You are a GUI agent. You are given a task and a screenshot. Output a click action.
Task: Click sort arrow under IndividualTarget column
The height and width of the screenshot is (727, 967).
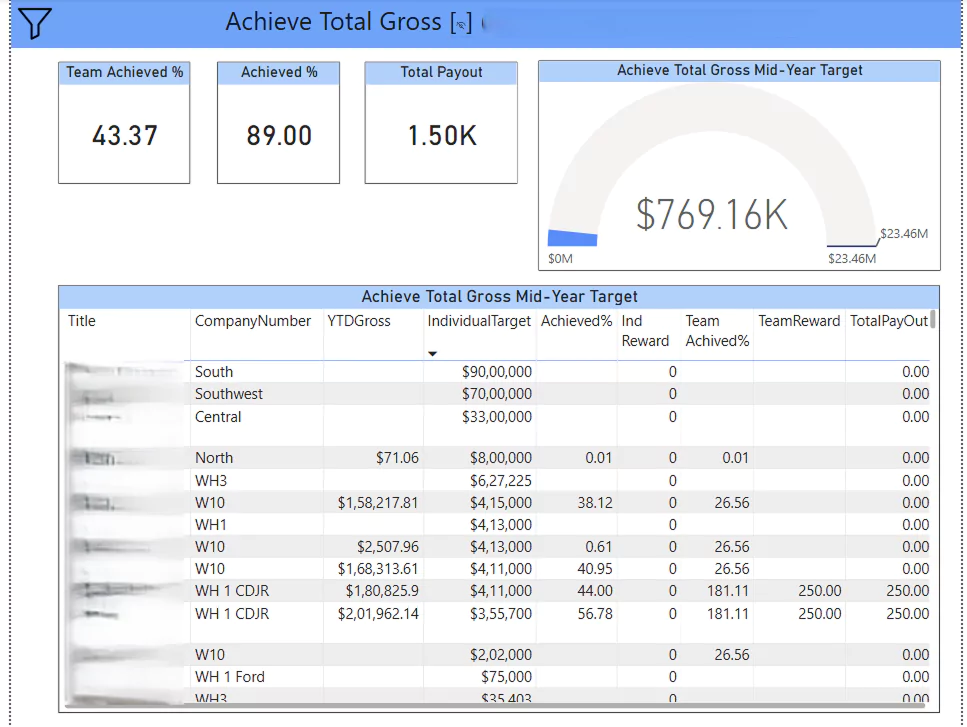coord(433,353)
